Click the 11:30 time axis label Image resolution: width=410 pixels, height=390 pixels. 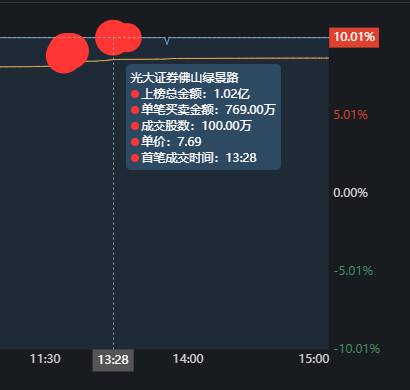[x=45, y=359]
